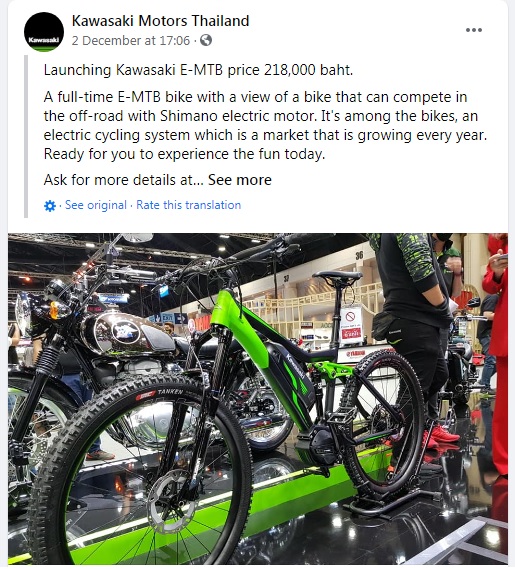Click the See original link
Viewport: 515px width, 569px height.
click(96, 205)
